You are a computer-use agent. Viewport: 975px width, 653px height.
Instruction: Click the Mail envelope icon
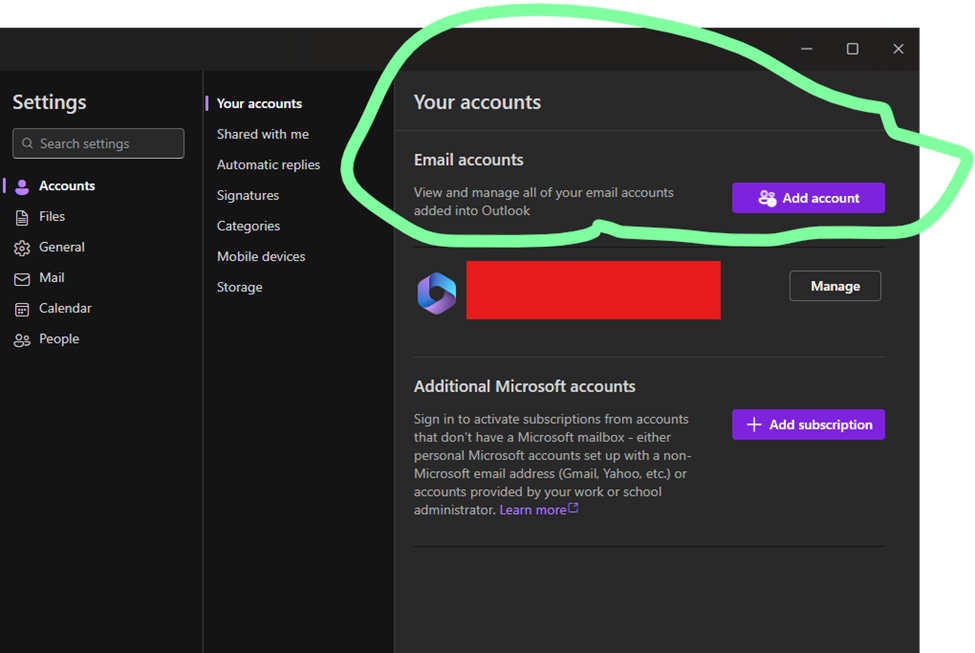click(22, 279)
